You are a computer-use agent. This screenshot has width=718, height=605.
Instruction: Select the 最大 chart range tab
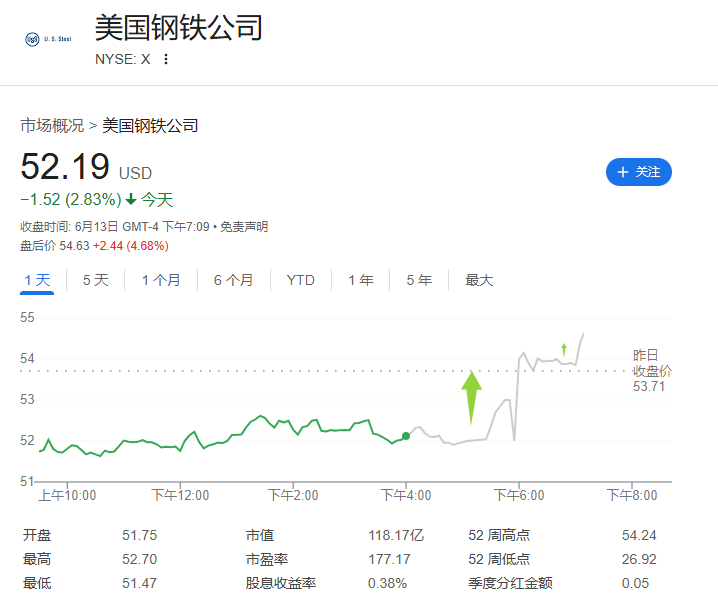[479, 280]
